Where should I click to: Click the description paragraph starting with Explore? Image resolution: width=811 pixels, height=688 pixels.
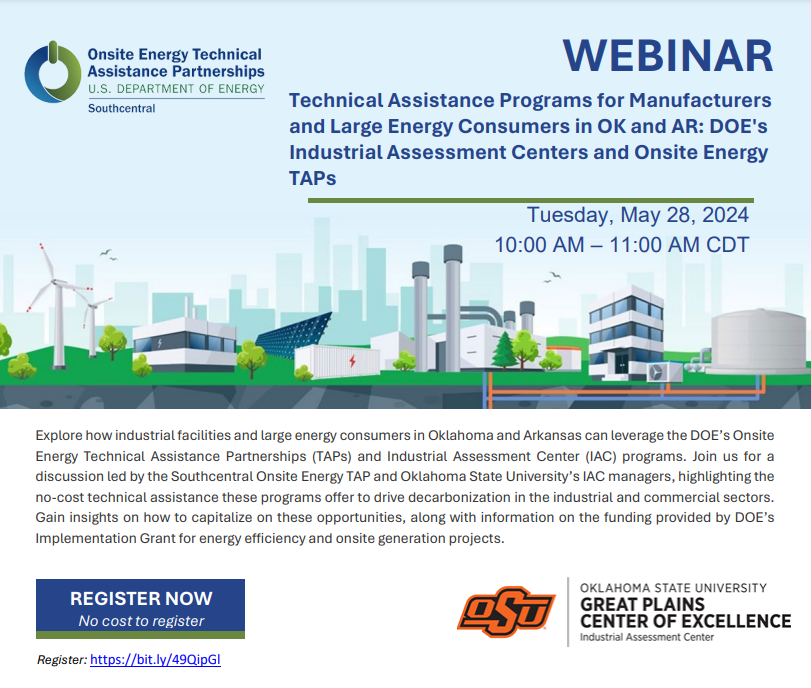pos(405,488)
